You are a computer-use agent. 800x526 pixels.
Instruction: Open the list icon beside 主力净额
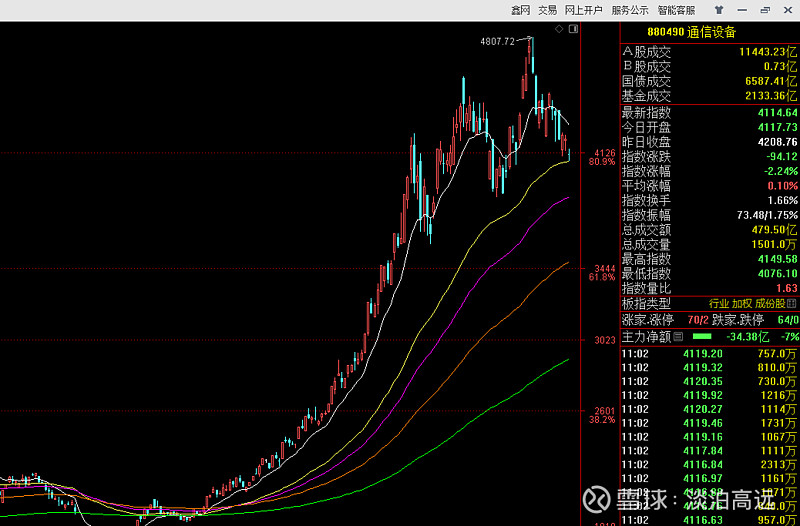[678, 336]
